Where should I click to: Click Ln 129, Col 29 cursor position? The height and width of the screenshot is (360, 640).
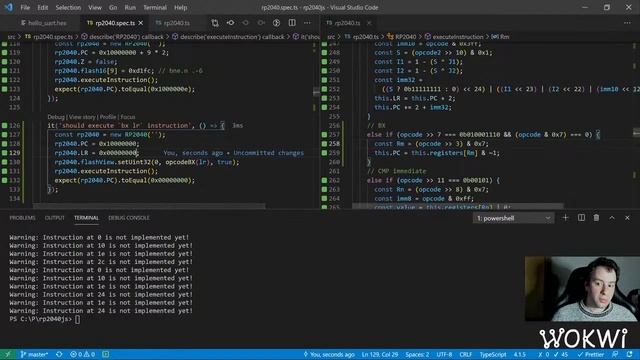click(380, 354)
